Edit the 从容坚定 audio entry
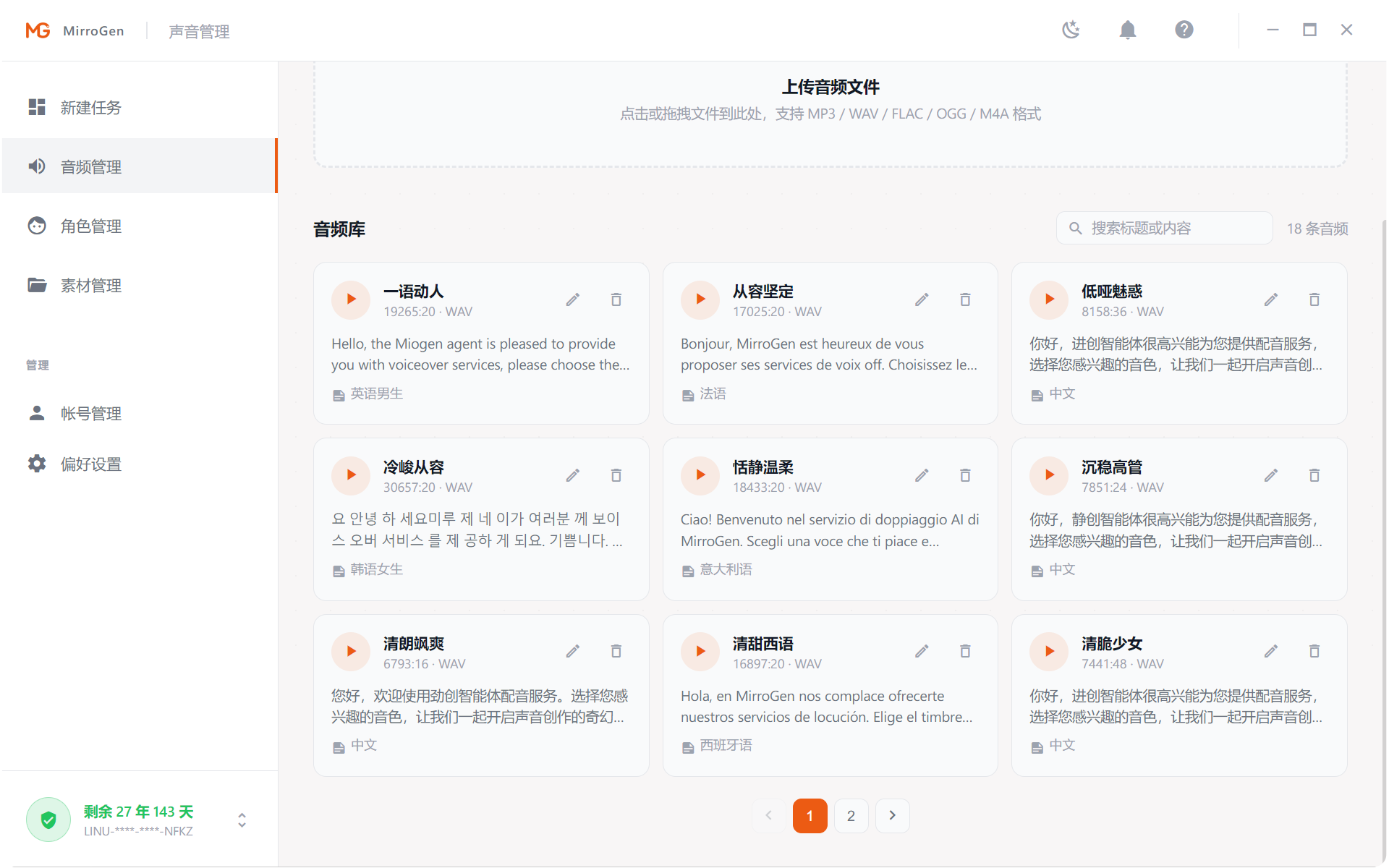The height and width of the screenshot is (868, 1389). point(922,299)
